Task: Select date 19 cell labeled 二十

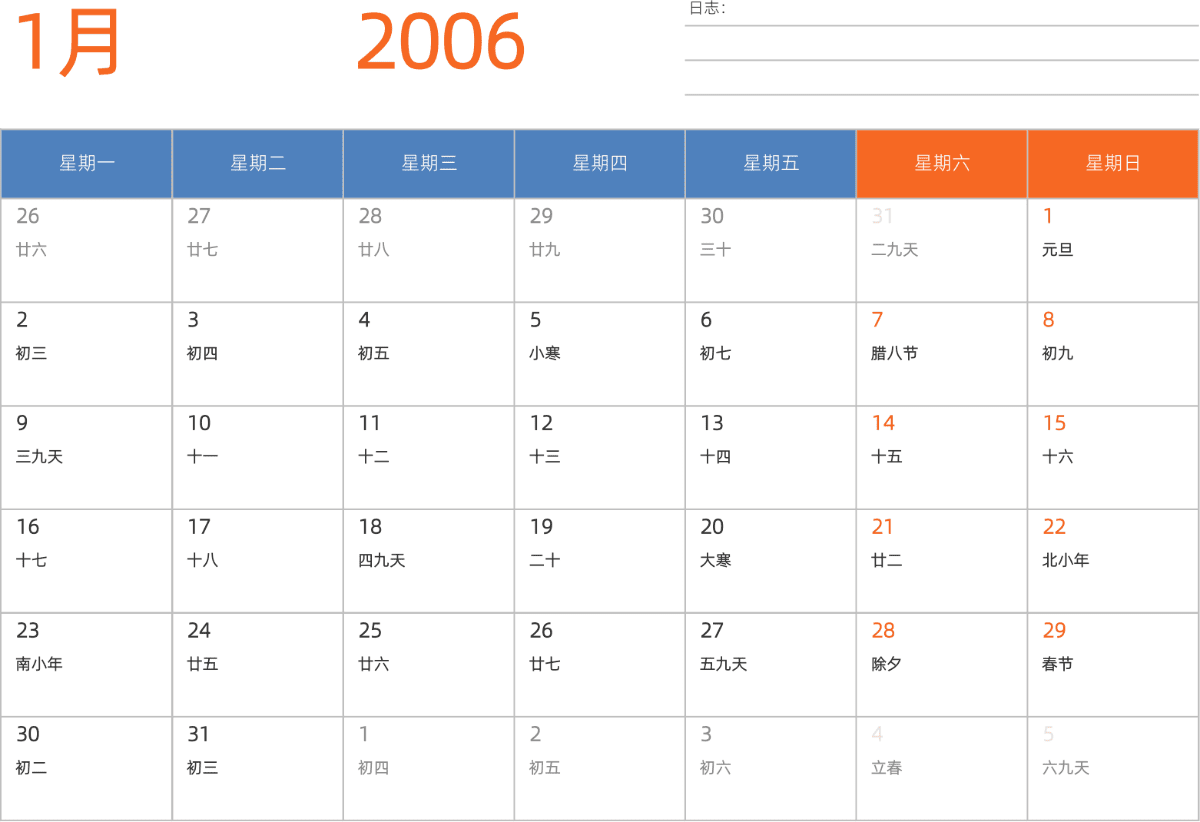Action: pyautogui.click(x=600, y=561)
